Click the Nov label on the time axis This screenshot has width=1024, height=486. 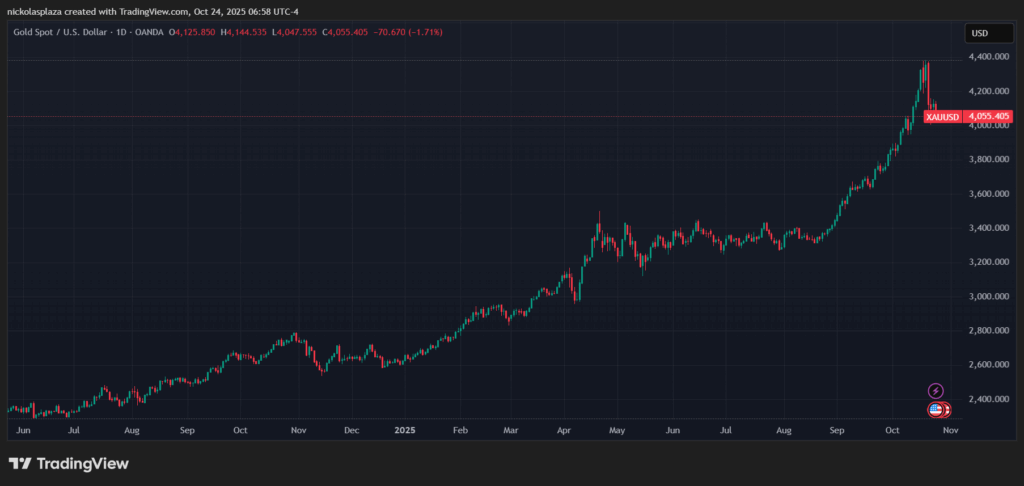(297, 429)
